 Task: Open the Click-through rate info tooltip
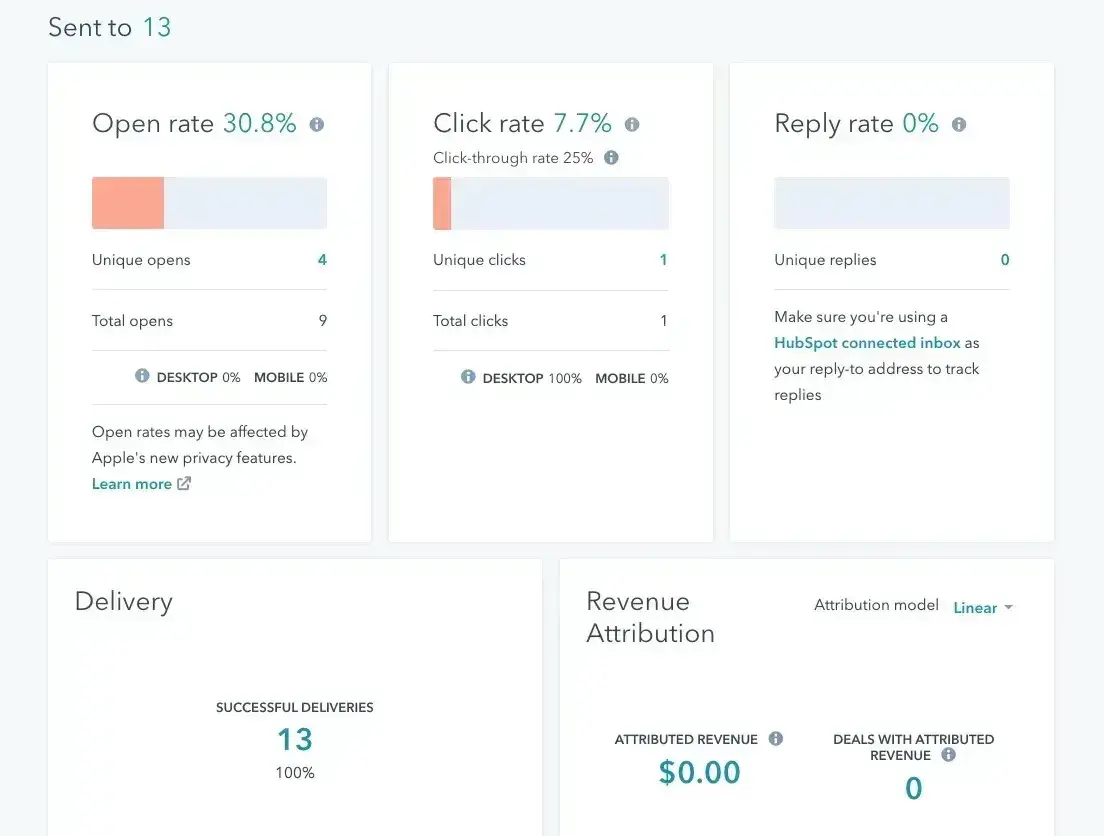click(x=610, y=157)
